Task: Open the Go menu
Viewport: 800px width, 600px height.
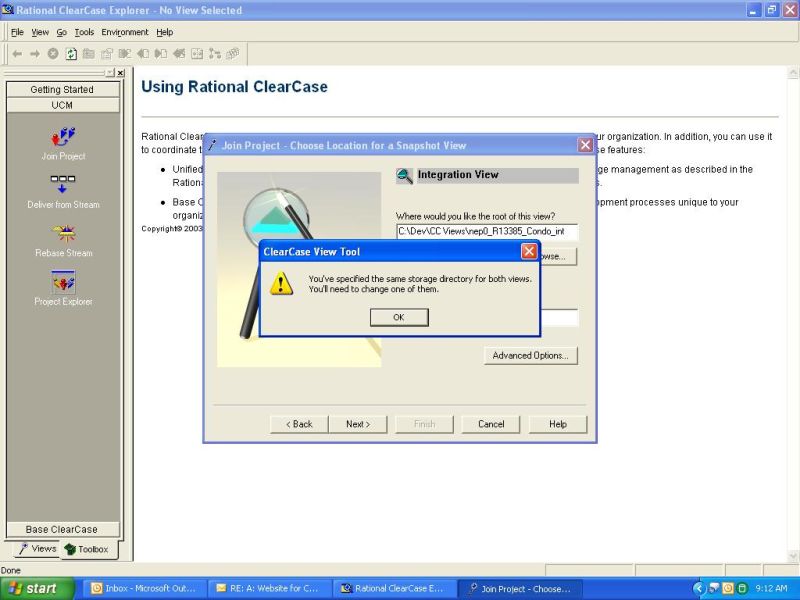Action: click(61, 32)
